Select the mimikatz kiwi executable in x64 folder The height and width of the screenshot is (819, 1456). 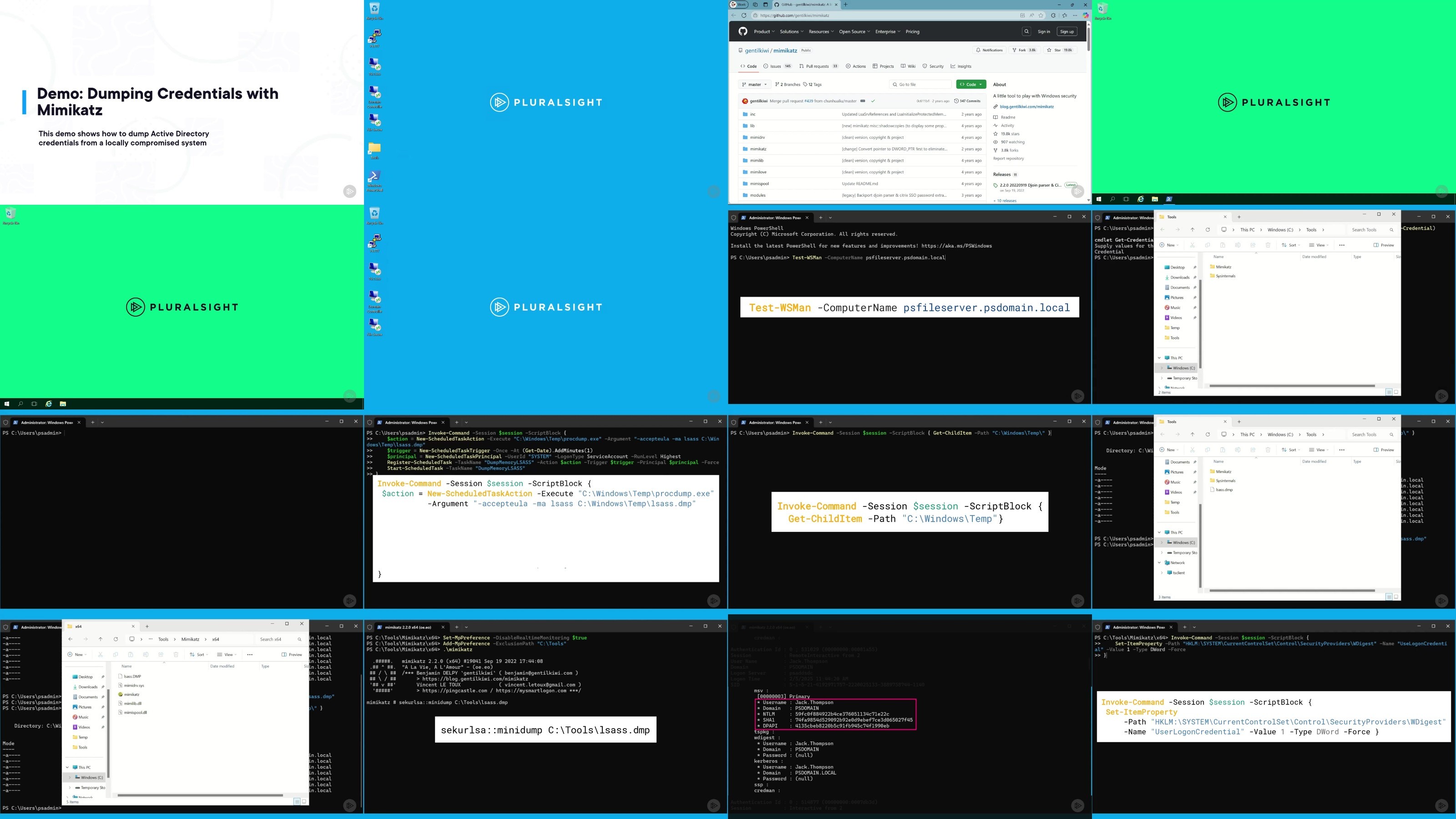pos(129,695)
